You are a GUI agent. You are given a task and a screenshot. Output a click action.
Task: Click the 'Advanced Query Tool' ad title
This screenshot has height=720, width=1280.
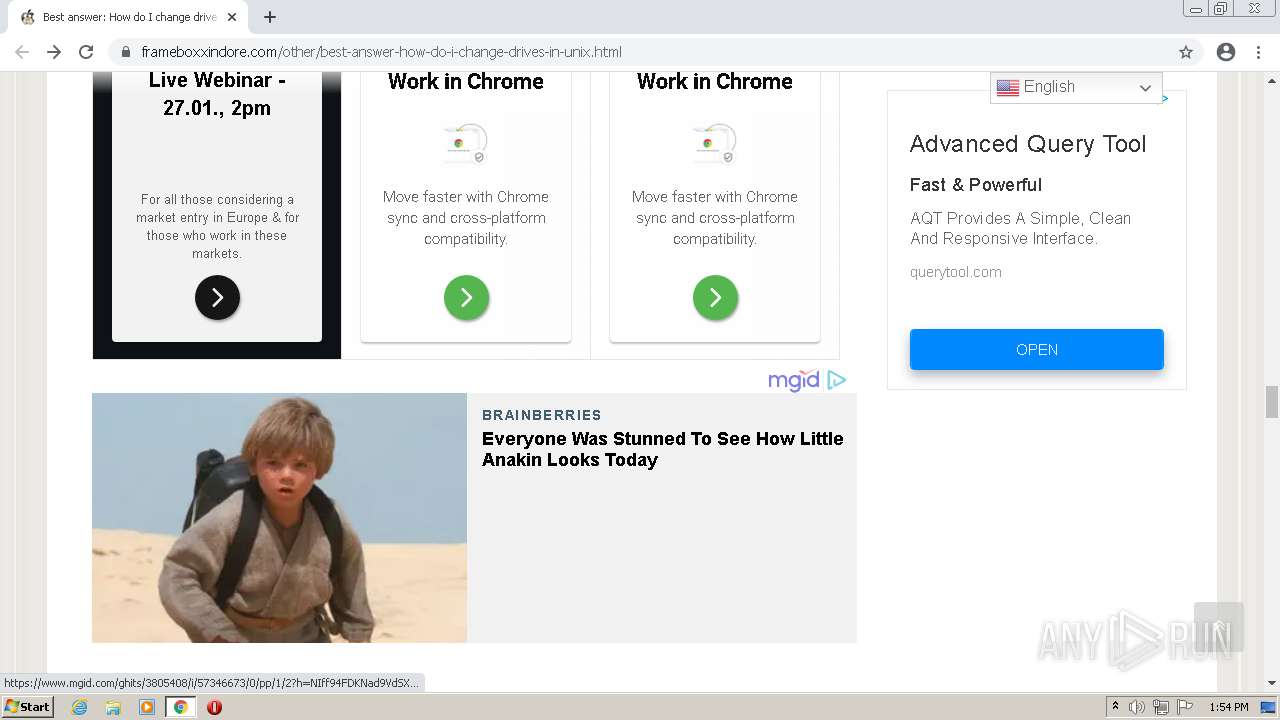(1028, 144)
